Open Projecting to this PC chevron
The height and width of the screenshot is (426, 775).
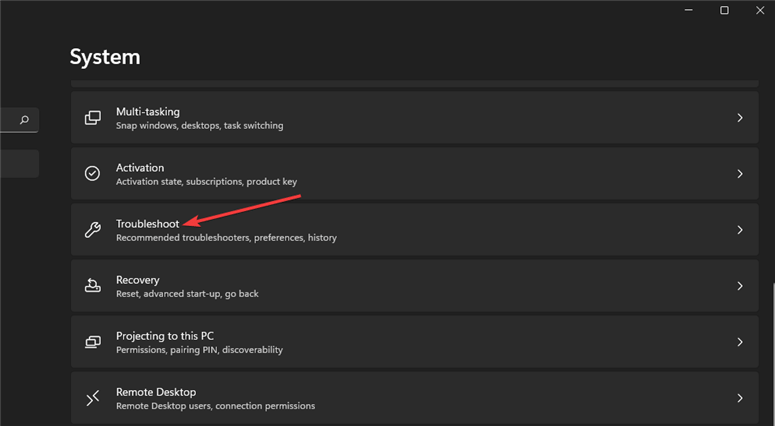click(x=740, y=342)
